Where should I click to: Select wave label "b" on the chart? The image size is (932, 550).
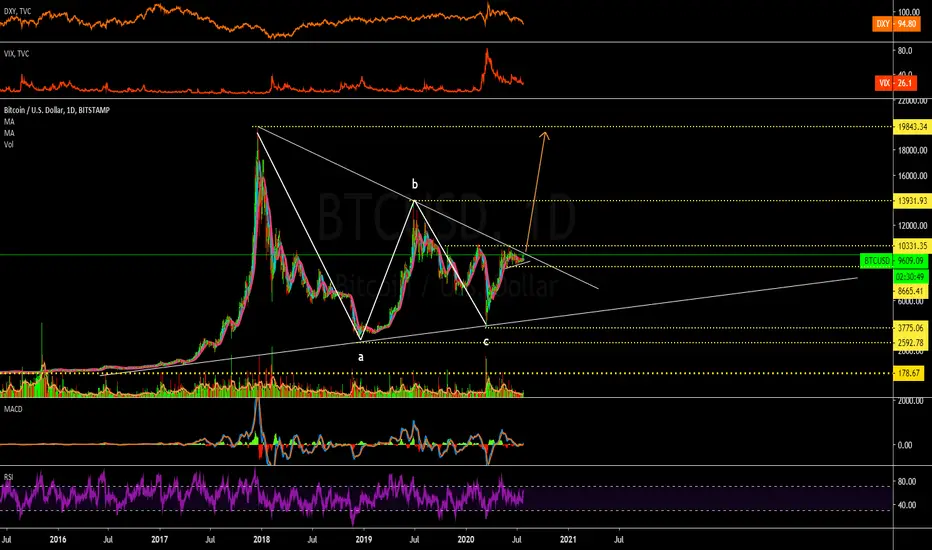tap(415, 184)
